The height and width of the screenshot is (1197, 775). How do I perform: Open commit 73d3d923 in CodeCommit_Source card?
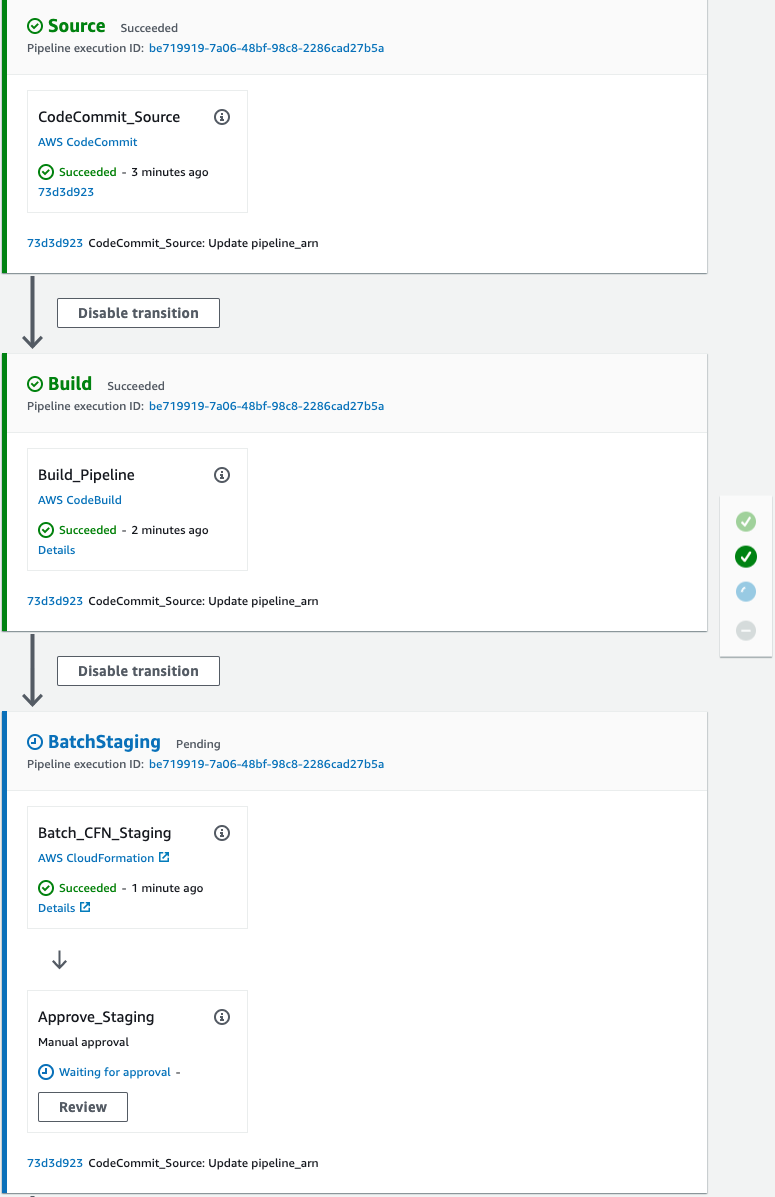pyautogui.click(x=66, y=192)
